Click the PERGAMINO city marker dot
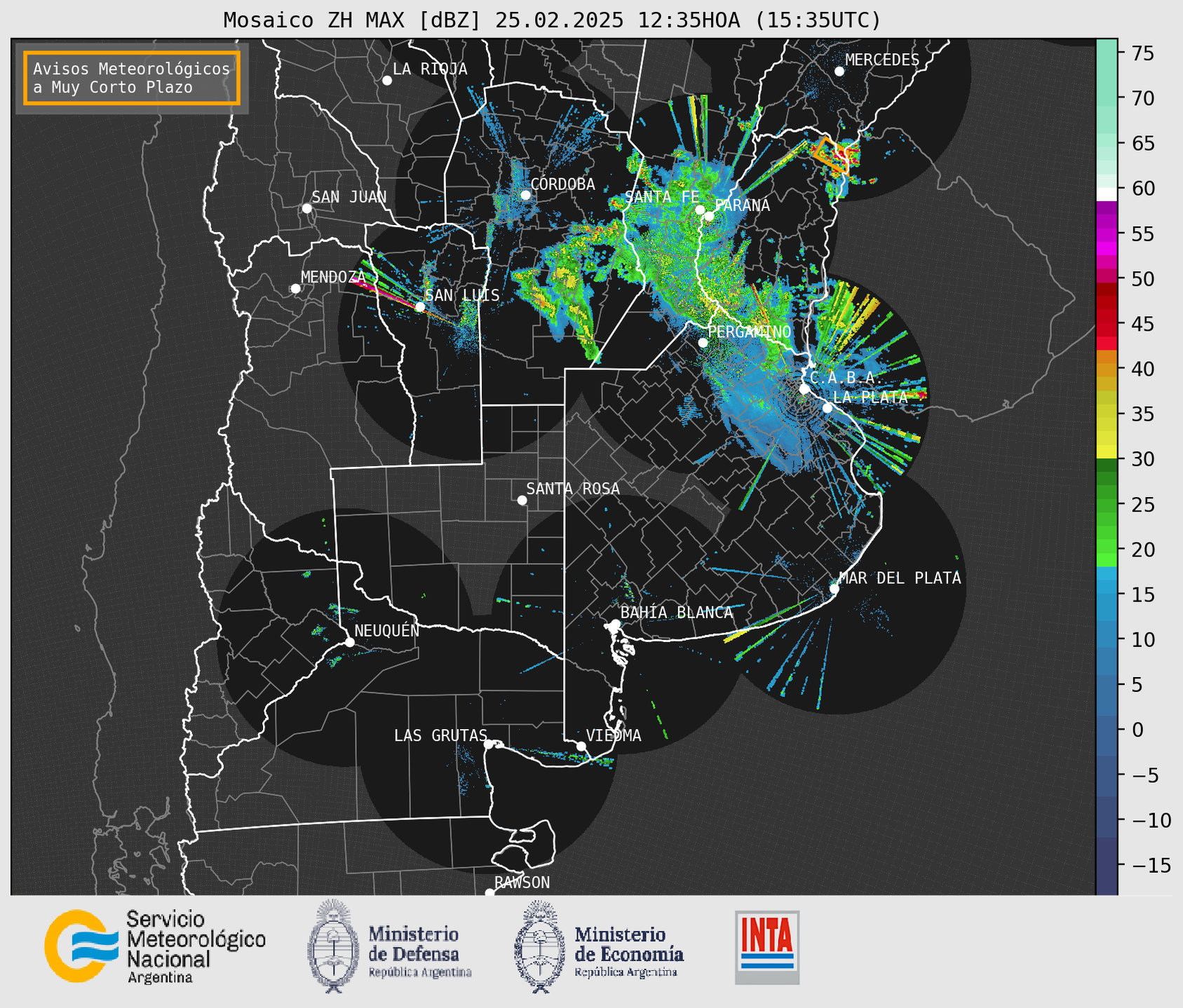Screen dimensions: 1183x1008 coord(703,343)
